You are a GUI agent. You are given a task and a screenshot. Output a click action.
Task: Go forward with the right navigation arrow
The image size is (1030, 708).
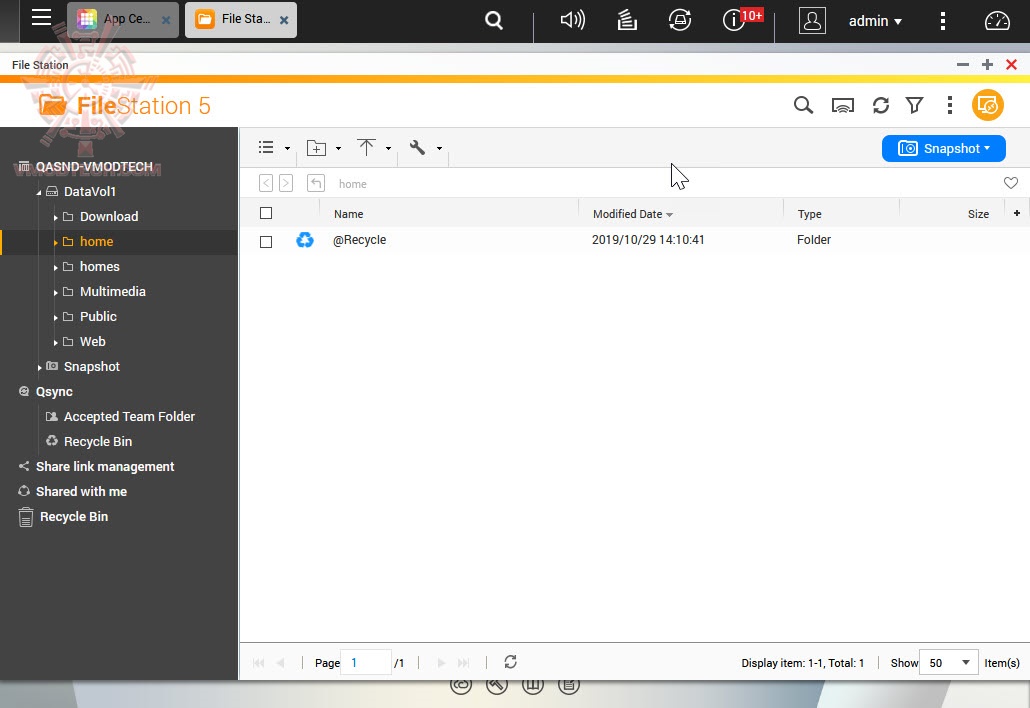coord(286,183)
